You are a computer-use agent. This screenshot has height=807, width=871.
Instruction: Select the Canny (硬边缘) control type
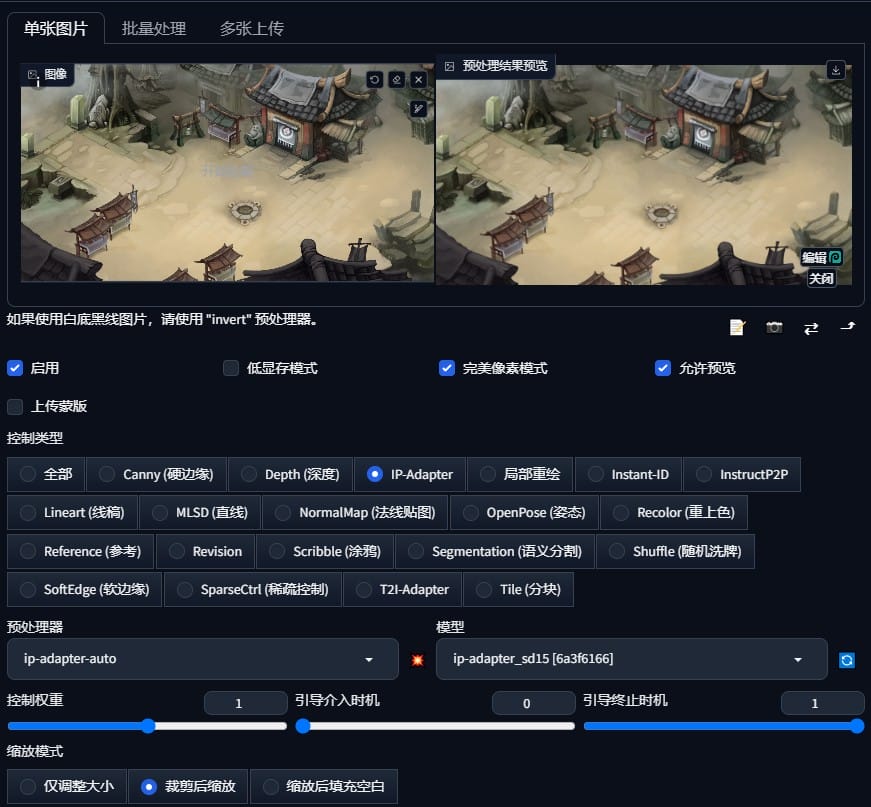click(x=157, y=474)
